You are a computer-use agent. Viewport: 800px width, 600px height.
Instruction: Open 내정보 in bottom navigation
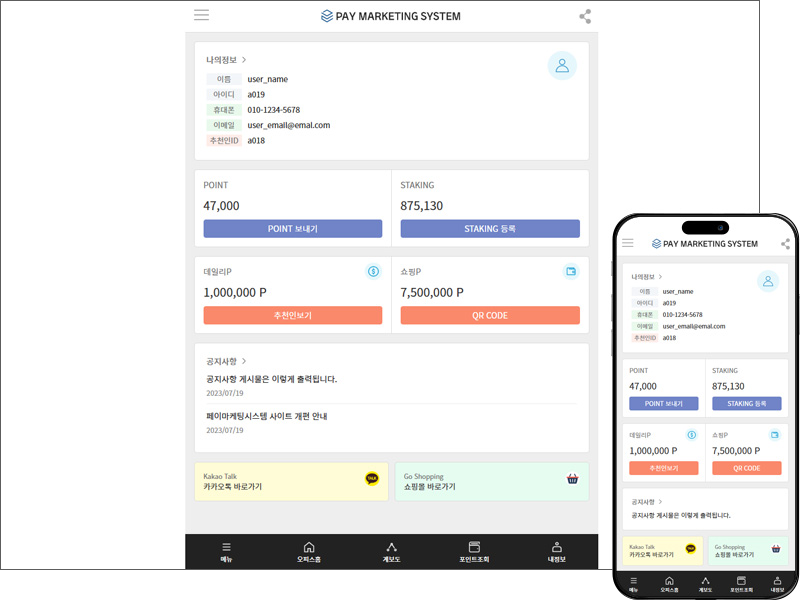pyautogui.click(x=556, y=552)
